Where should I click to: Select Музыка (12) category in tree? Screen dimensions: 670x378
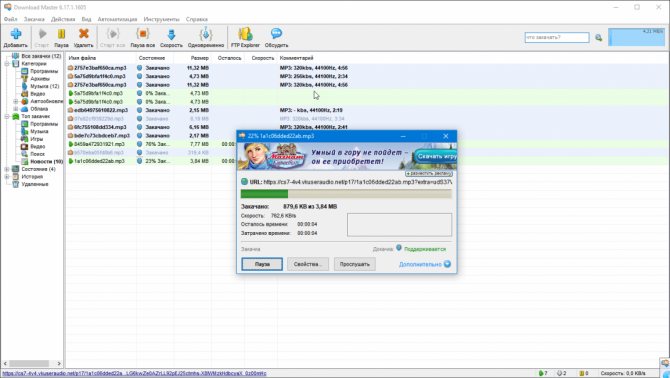pyautogui.click(x=44, y=86)
